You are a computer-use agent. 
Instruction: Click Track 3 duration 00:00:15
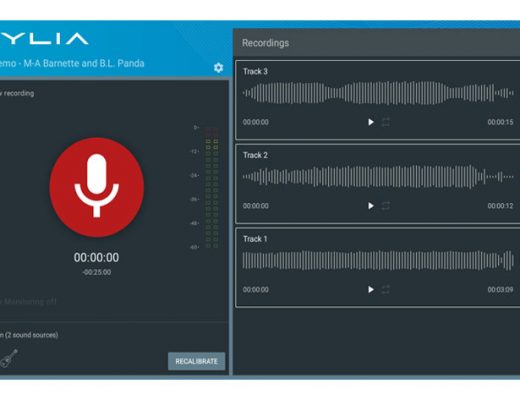coord(500,122)
